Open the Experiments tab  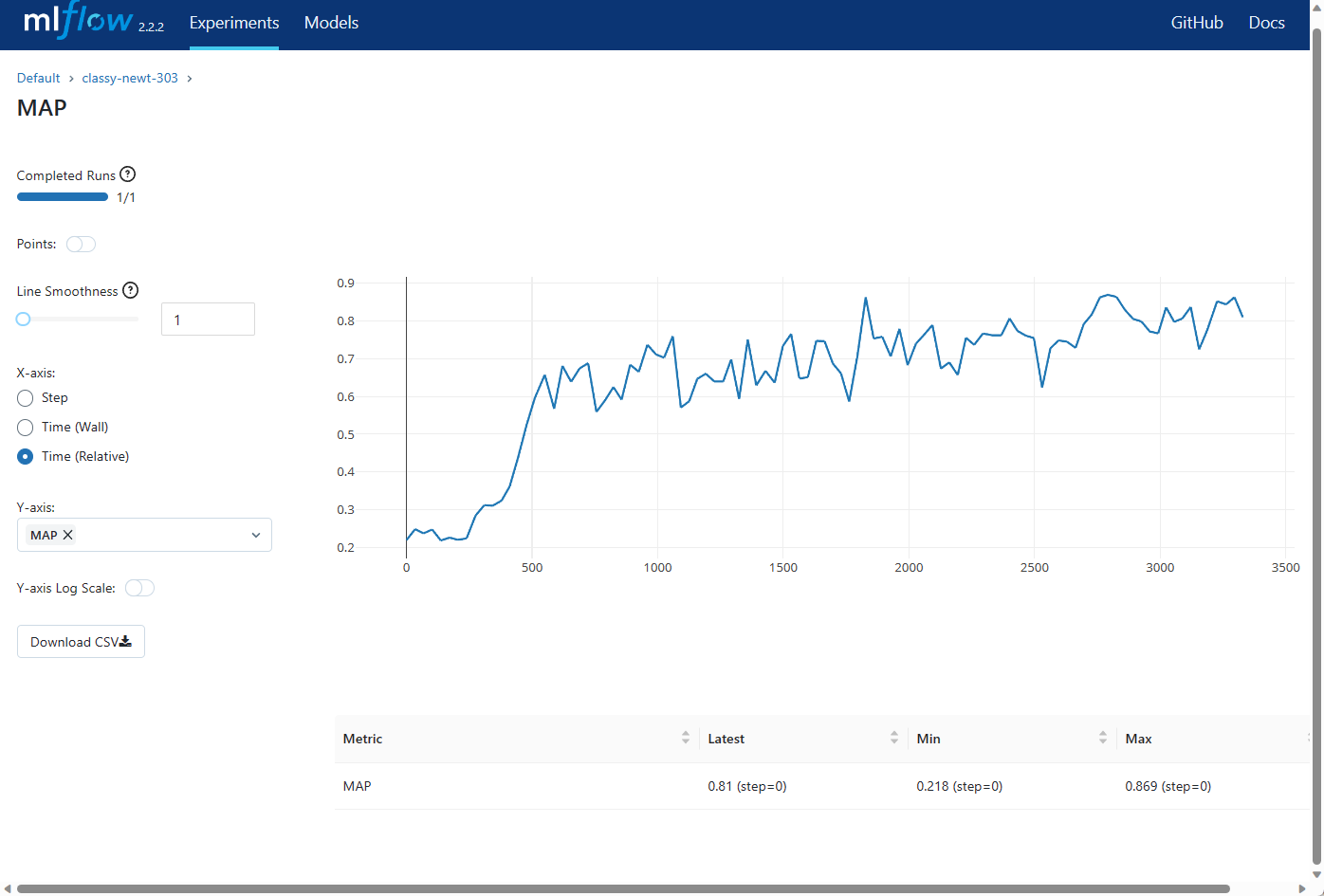[234, 23]
